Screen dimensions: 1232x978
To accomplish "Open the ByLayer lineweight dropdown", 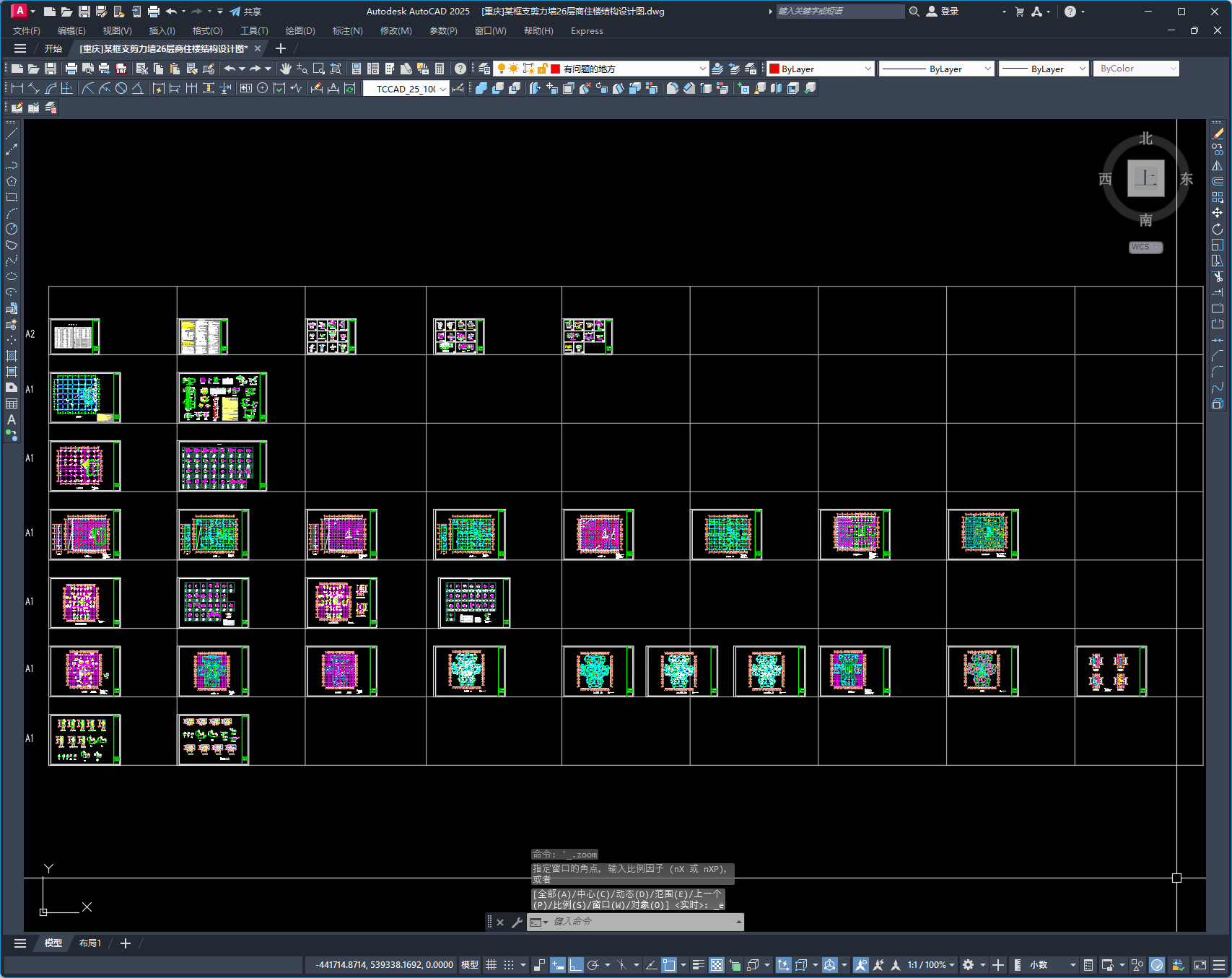I will pos(1043,69).
